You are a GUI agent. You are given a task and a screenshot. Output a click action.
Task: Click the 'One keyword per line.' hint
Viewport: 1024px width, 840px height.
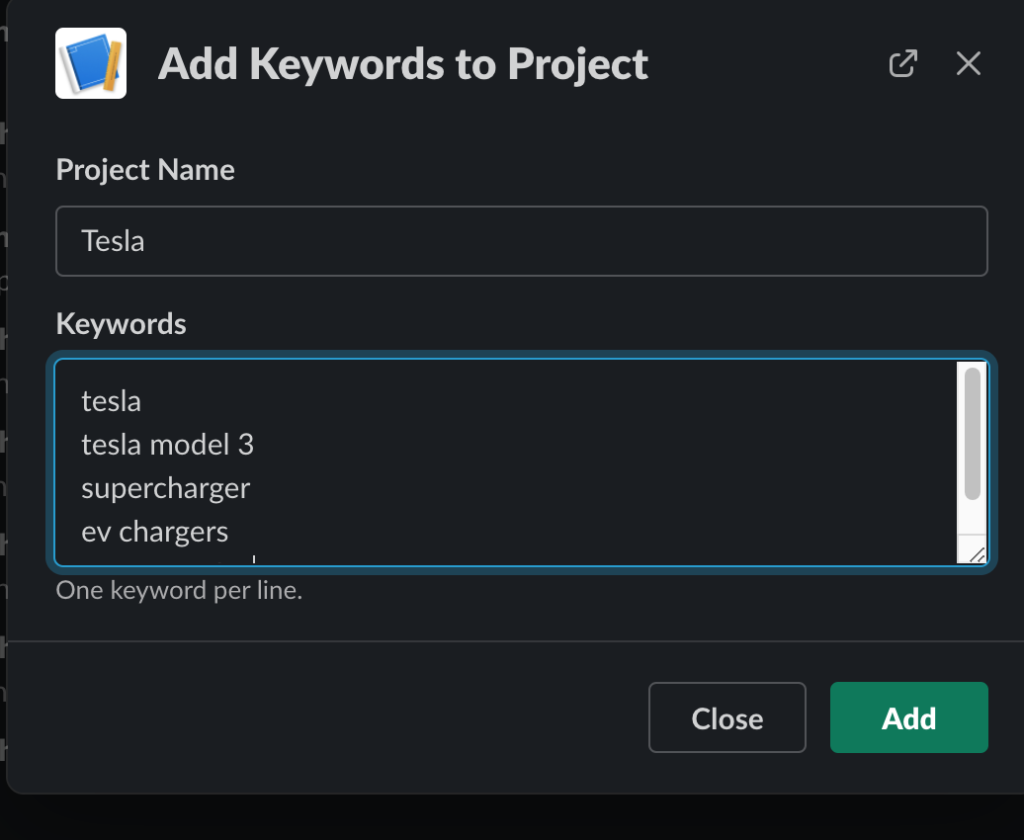(179, 590)
